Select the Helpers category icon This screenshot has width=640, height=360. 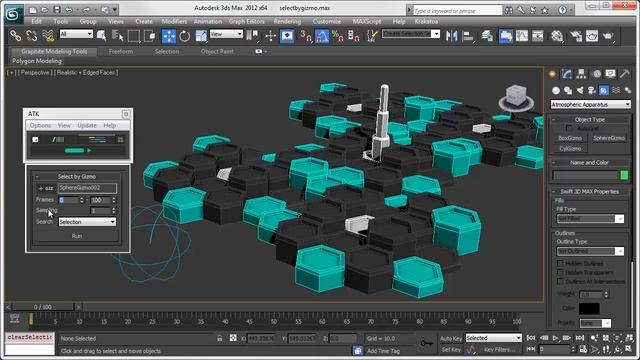point(604,90)
